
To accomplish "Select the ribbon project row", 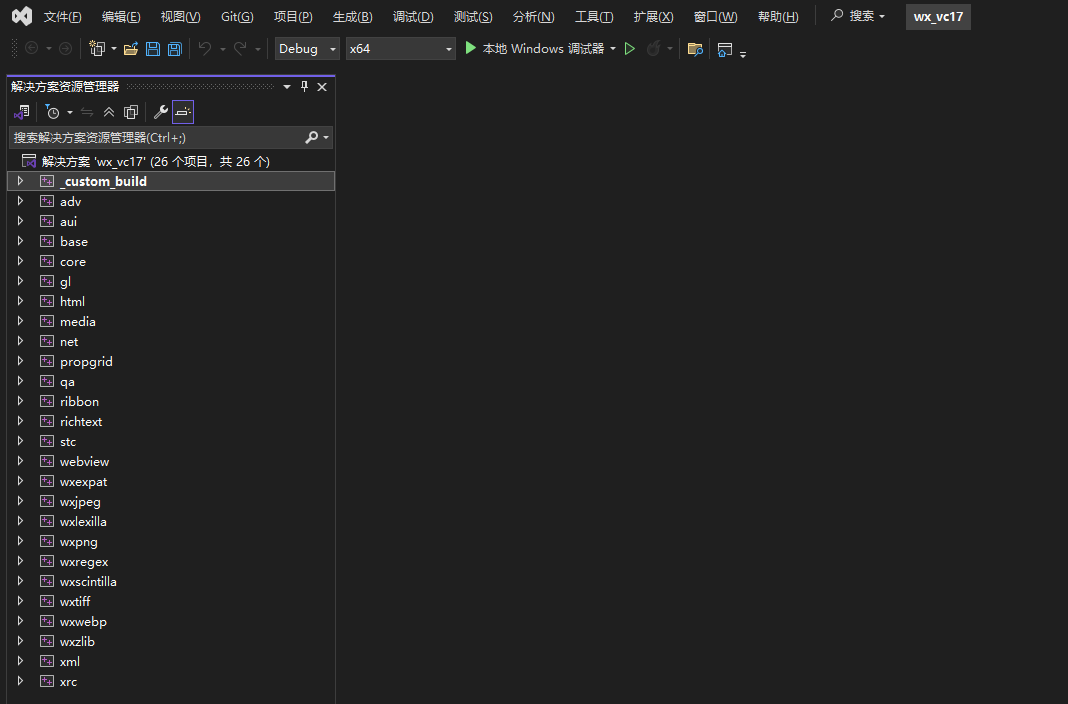I will tap(171, 401).
